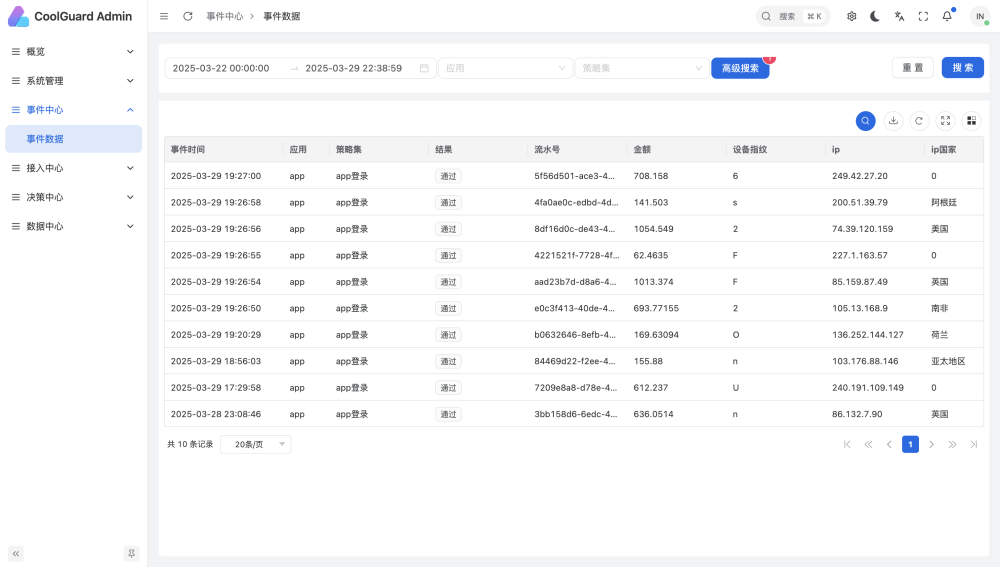Open notifications bell
1000x567 pixels.
pyautogui.click(x=947, y=16)
